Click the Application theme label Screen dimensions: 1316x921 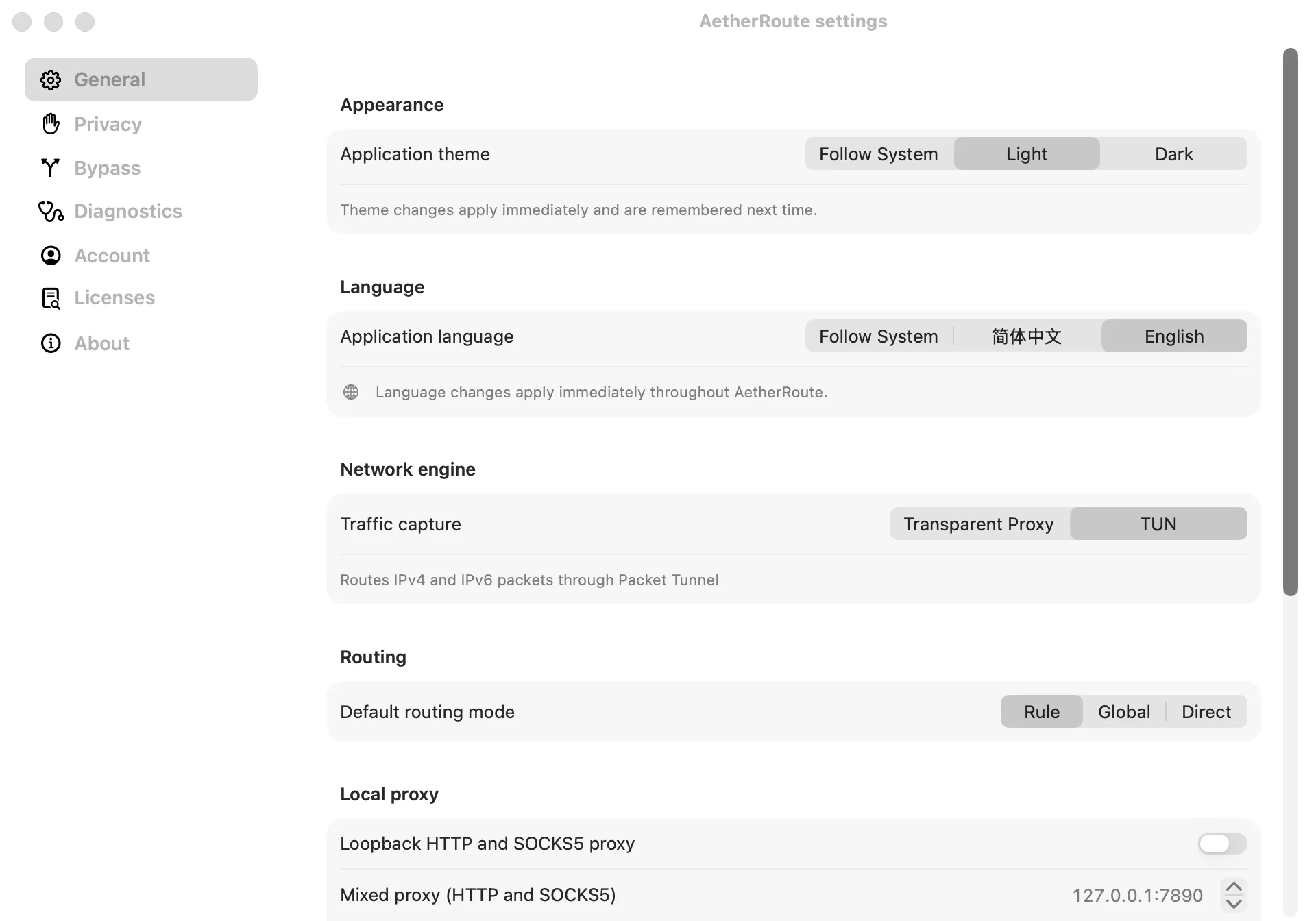[415, 154]
